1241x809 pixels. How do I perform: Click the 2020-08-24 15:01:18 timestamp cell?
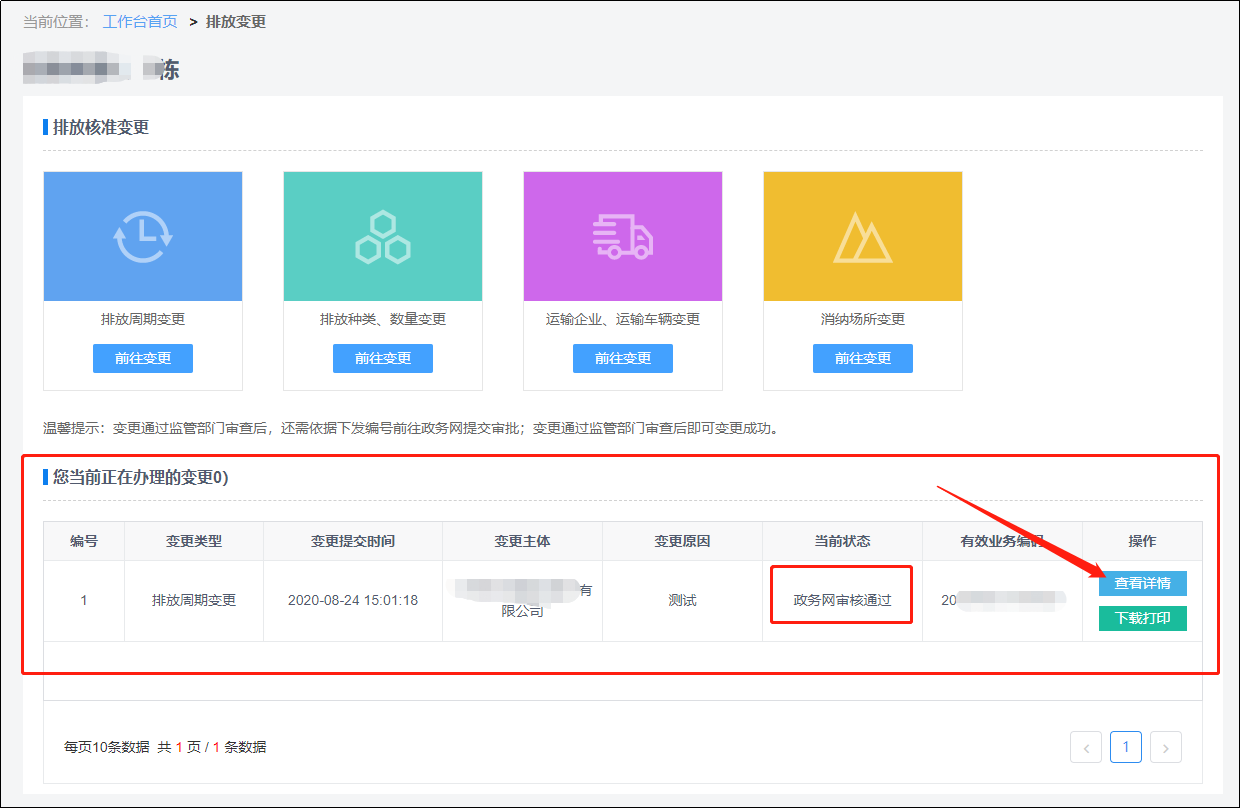353,601
